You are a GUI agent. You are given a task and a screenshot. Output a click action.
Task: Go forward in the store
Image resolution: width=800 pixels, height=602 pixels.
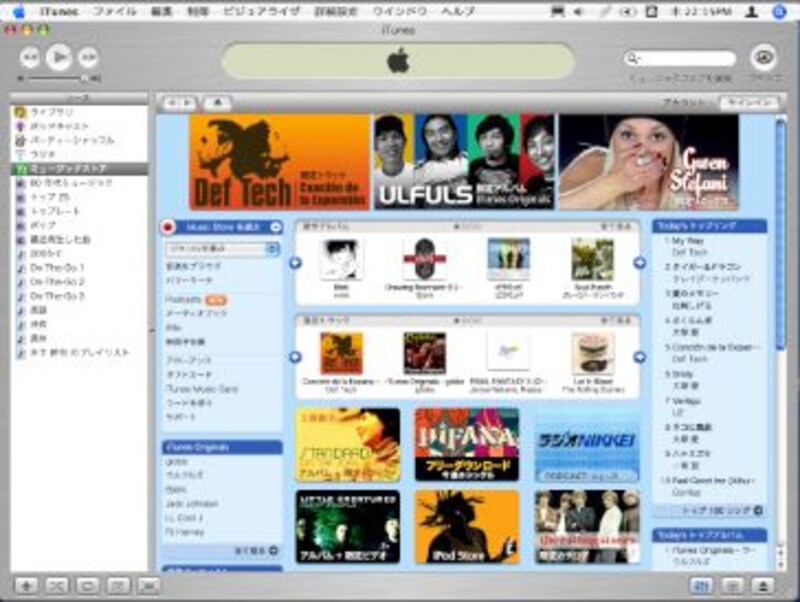(x=188, y=103)
